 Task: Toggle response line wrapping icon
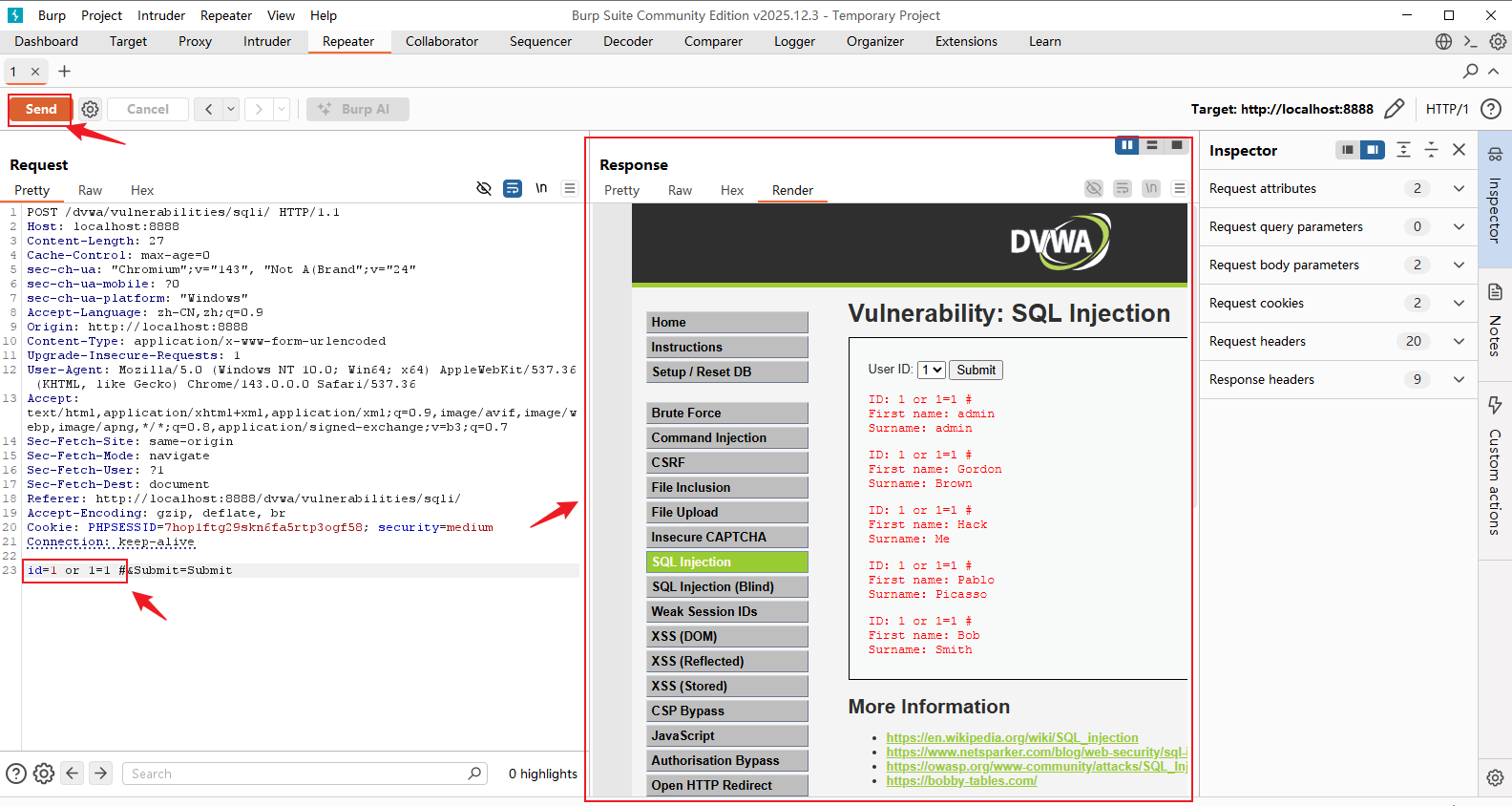click(1123, 188)
